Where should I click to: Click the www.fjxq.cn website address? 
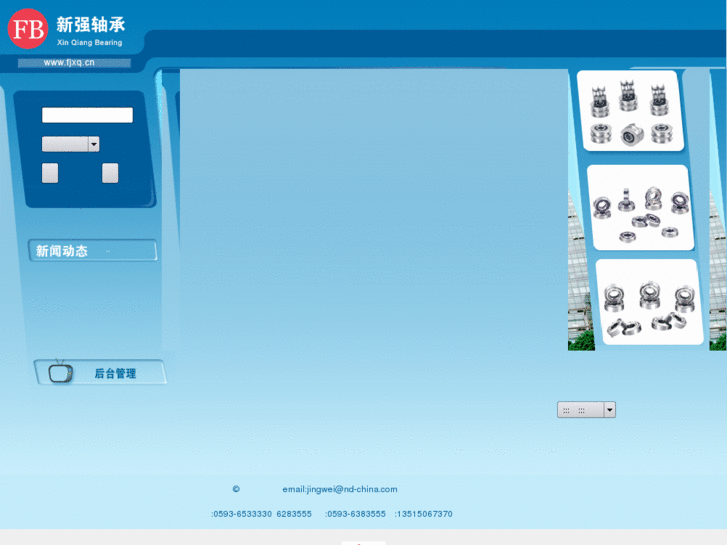(x=69, y=63)
